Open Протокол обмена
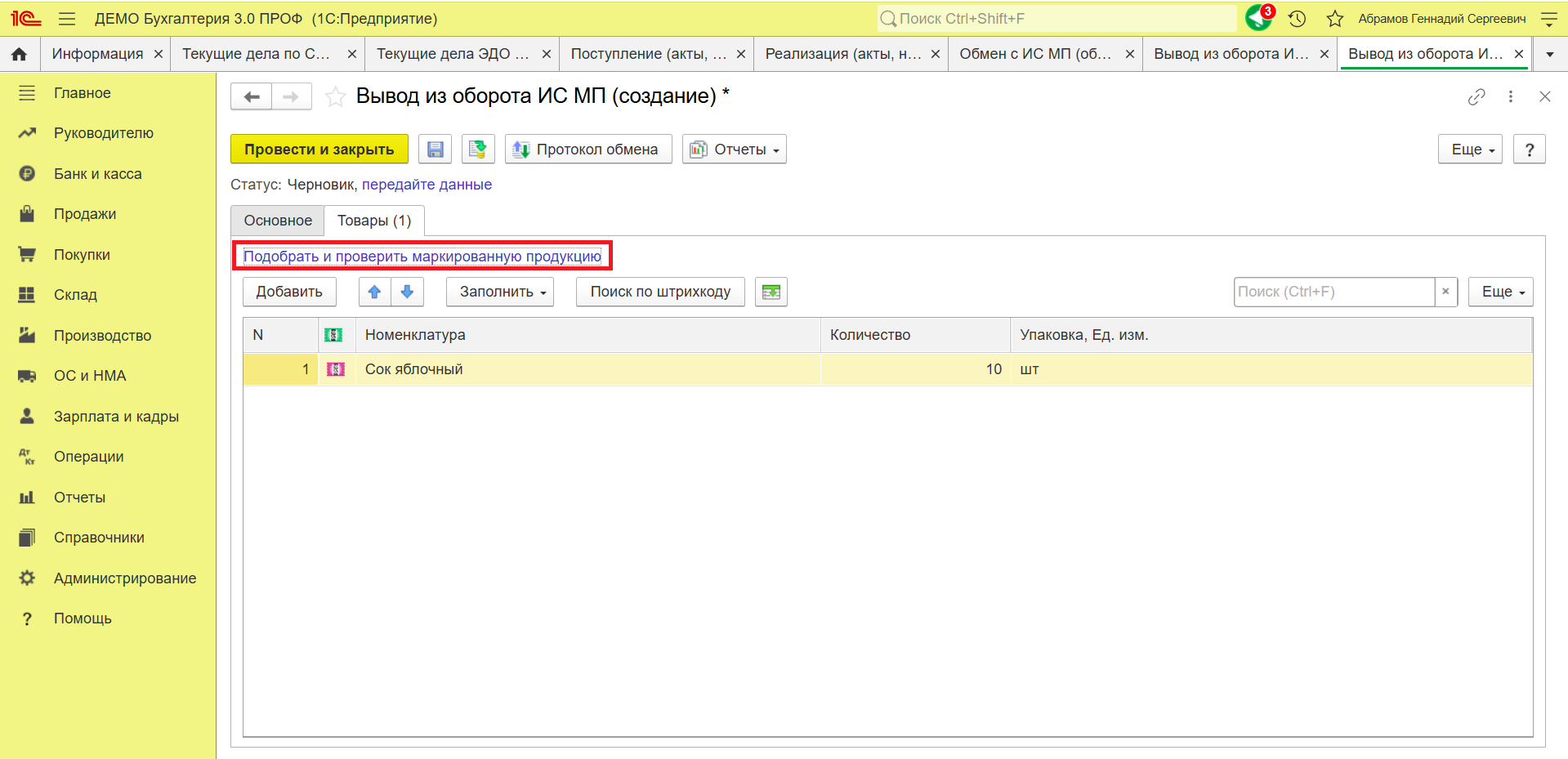This screenshot has height=759, width=1568. (x=588, y=150)
